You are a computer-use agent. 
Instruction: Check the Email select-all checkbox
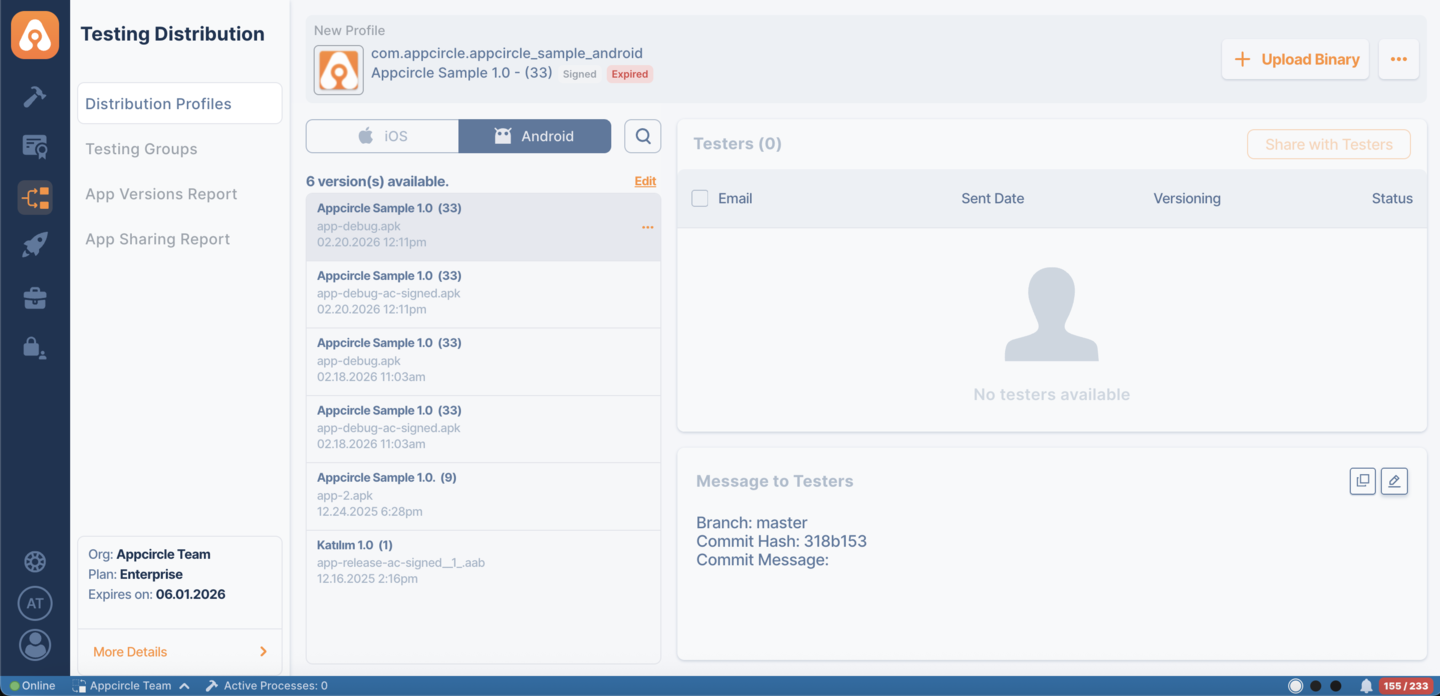pyautogui.click(x=698, y=198)
